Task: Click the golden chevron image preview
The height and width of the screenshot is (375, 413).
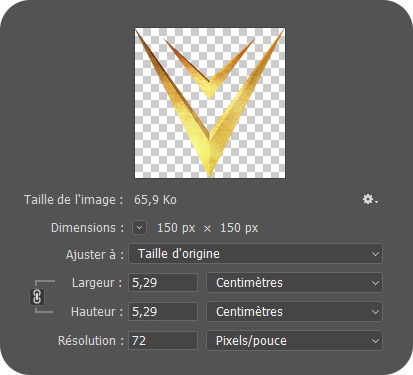Action: pos(210,103)
